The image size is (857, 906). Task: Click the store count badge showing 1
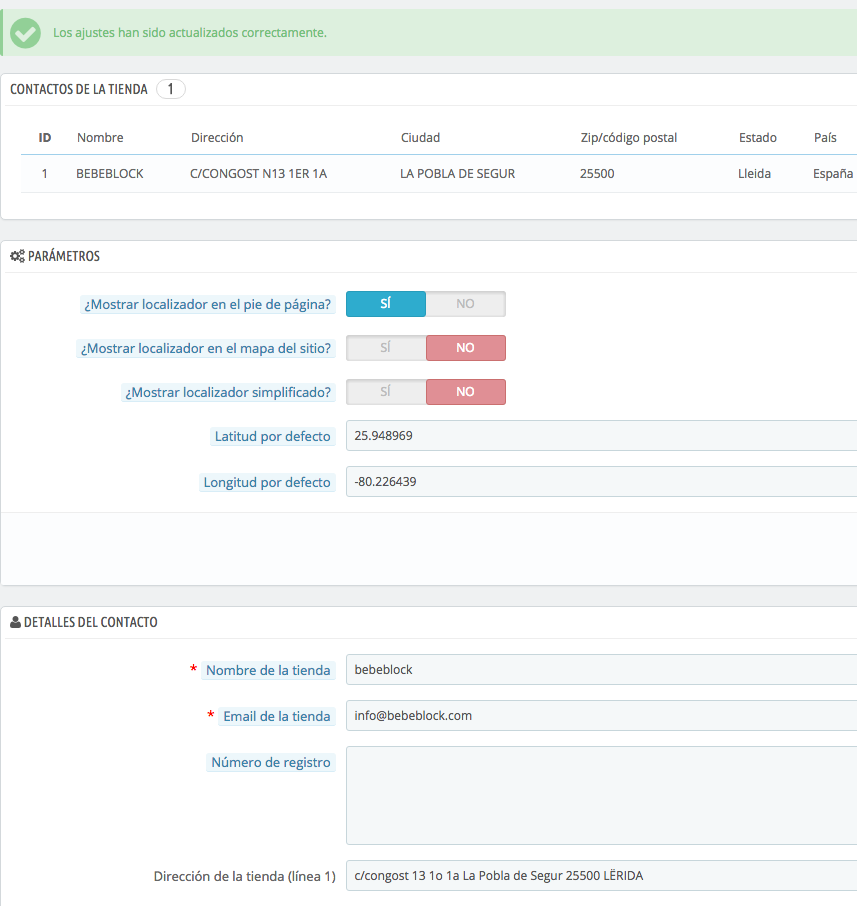point(170,89)
